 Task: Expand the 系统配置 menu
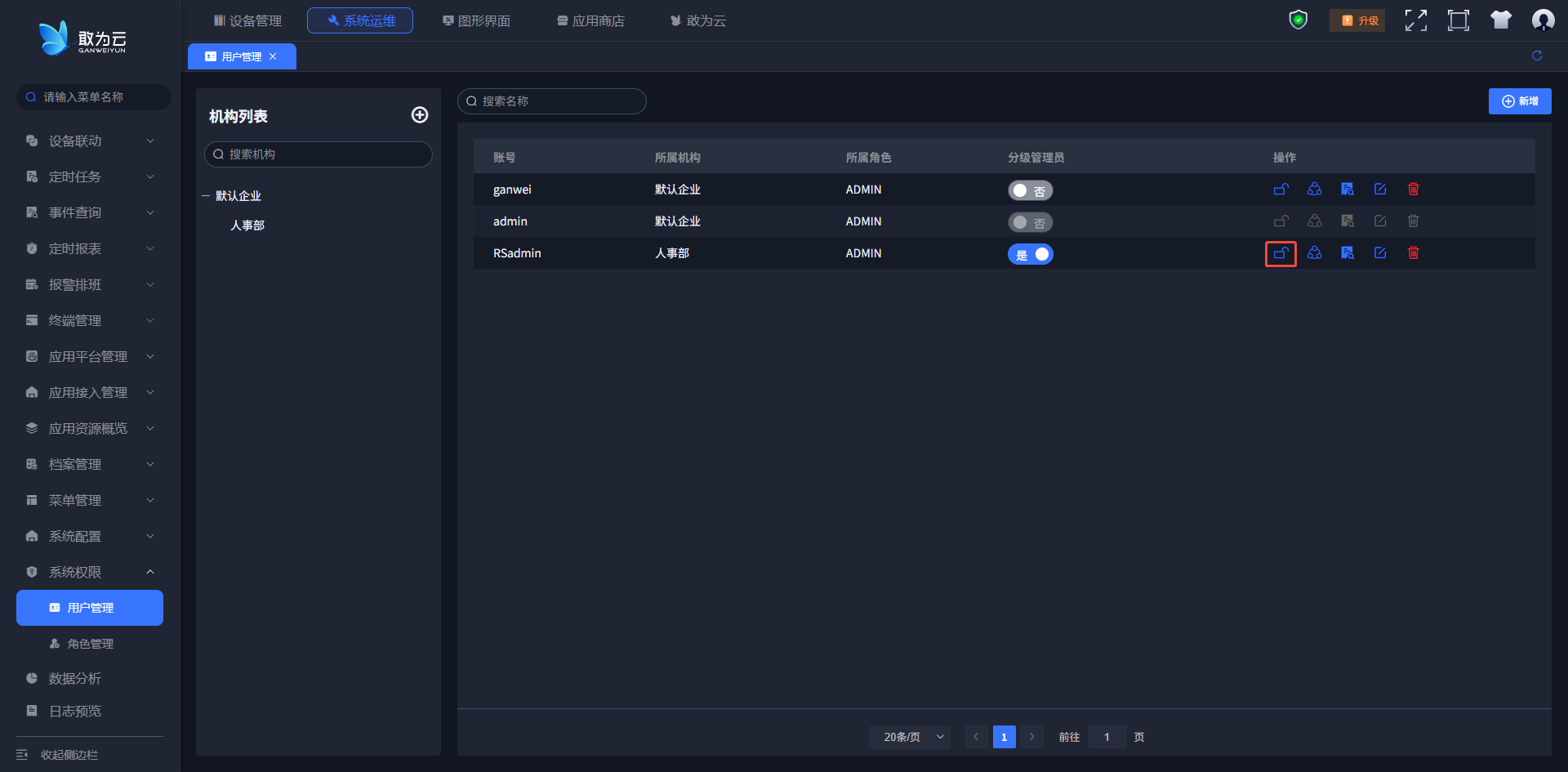(90, 537)
